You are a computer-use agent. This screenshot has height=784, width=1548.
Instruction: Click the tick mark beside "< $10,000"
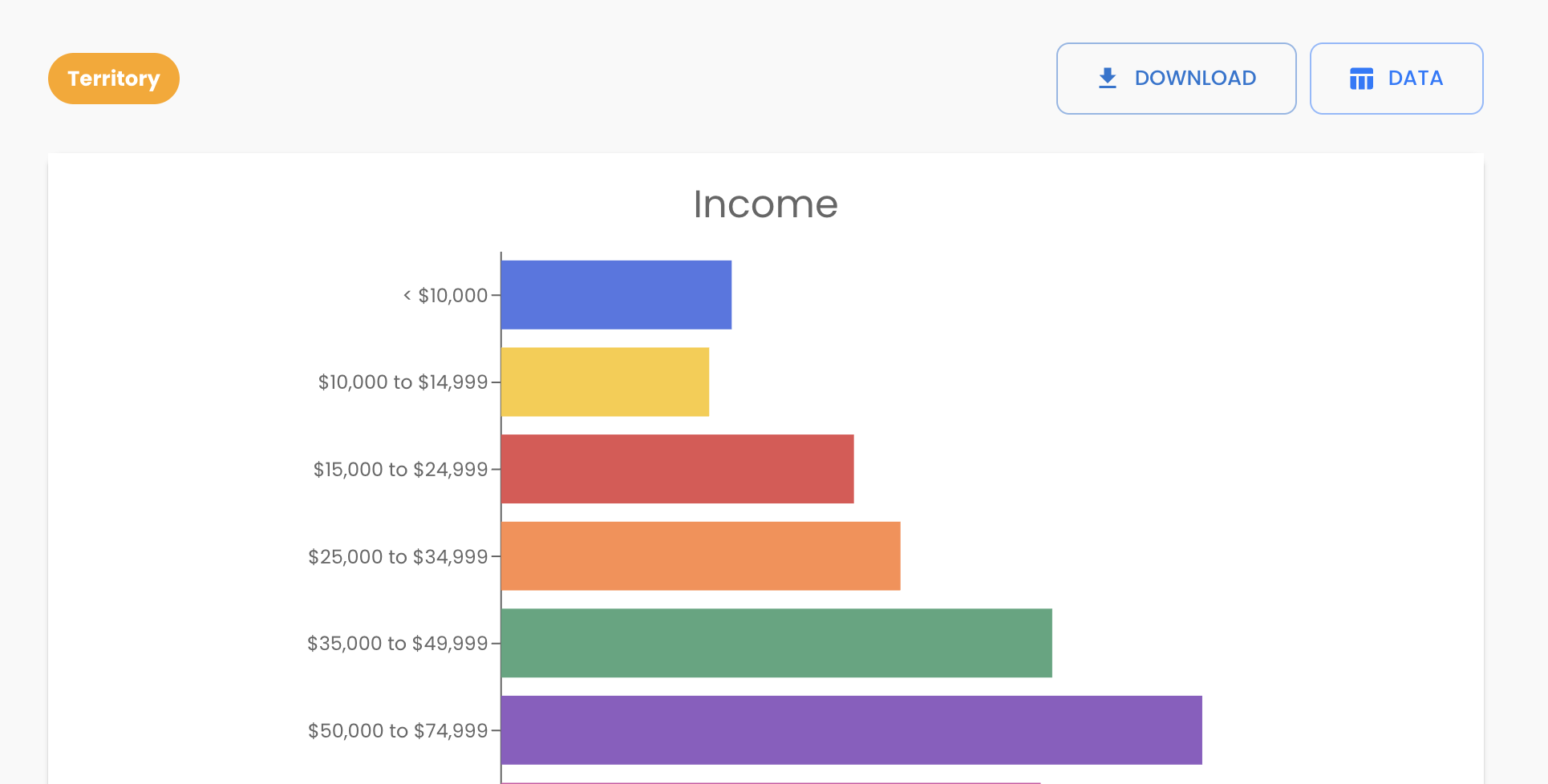point(496,296)
